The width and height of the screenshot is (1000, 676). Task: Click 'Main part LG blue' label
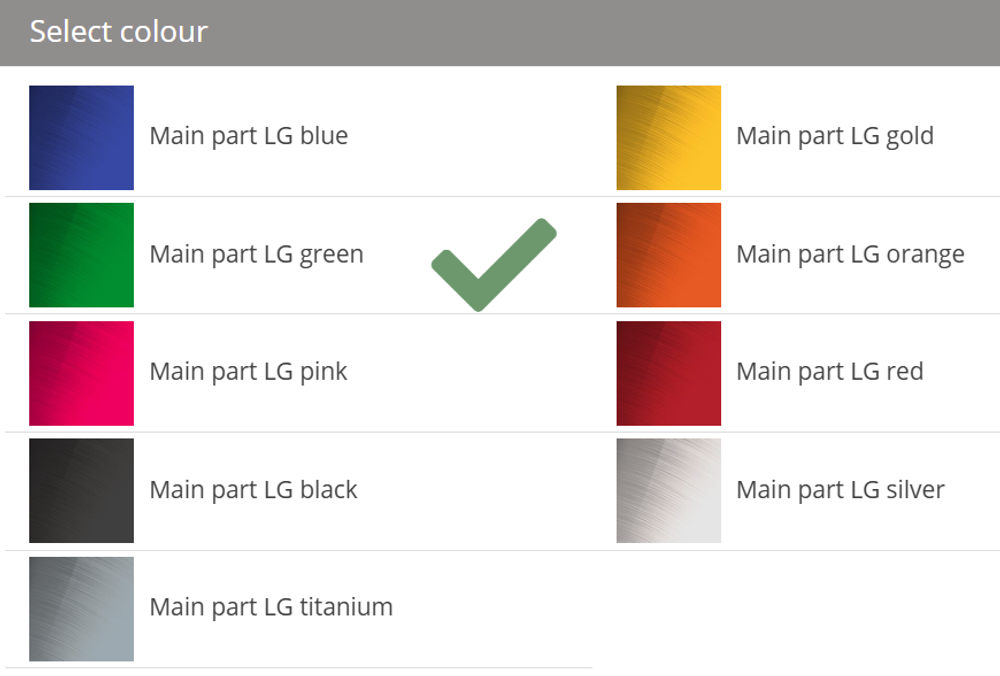point(249,136)
